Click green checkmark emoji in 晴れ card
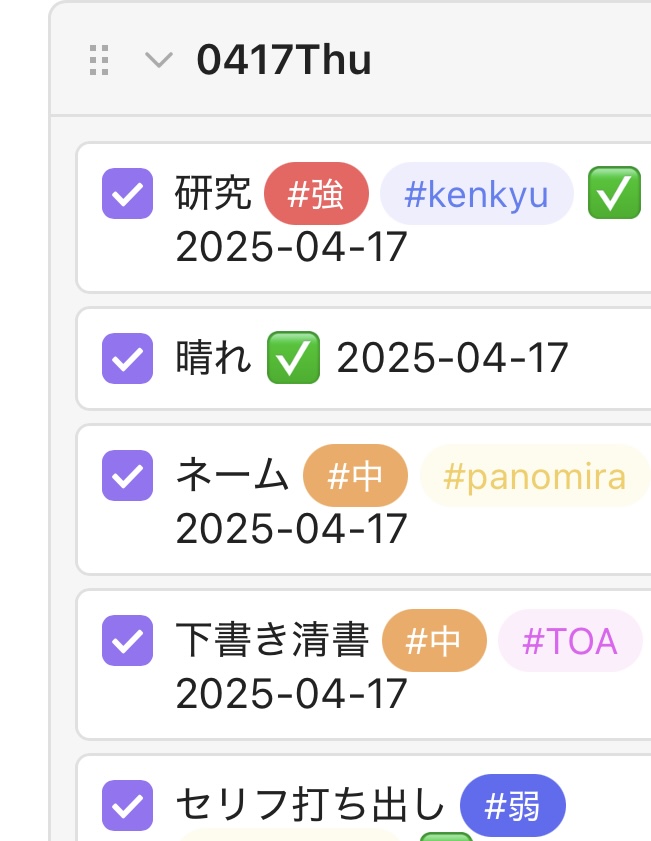This screenshot has width=651, height=841. 293,358
